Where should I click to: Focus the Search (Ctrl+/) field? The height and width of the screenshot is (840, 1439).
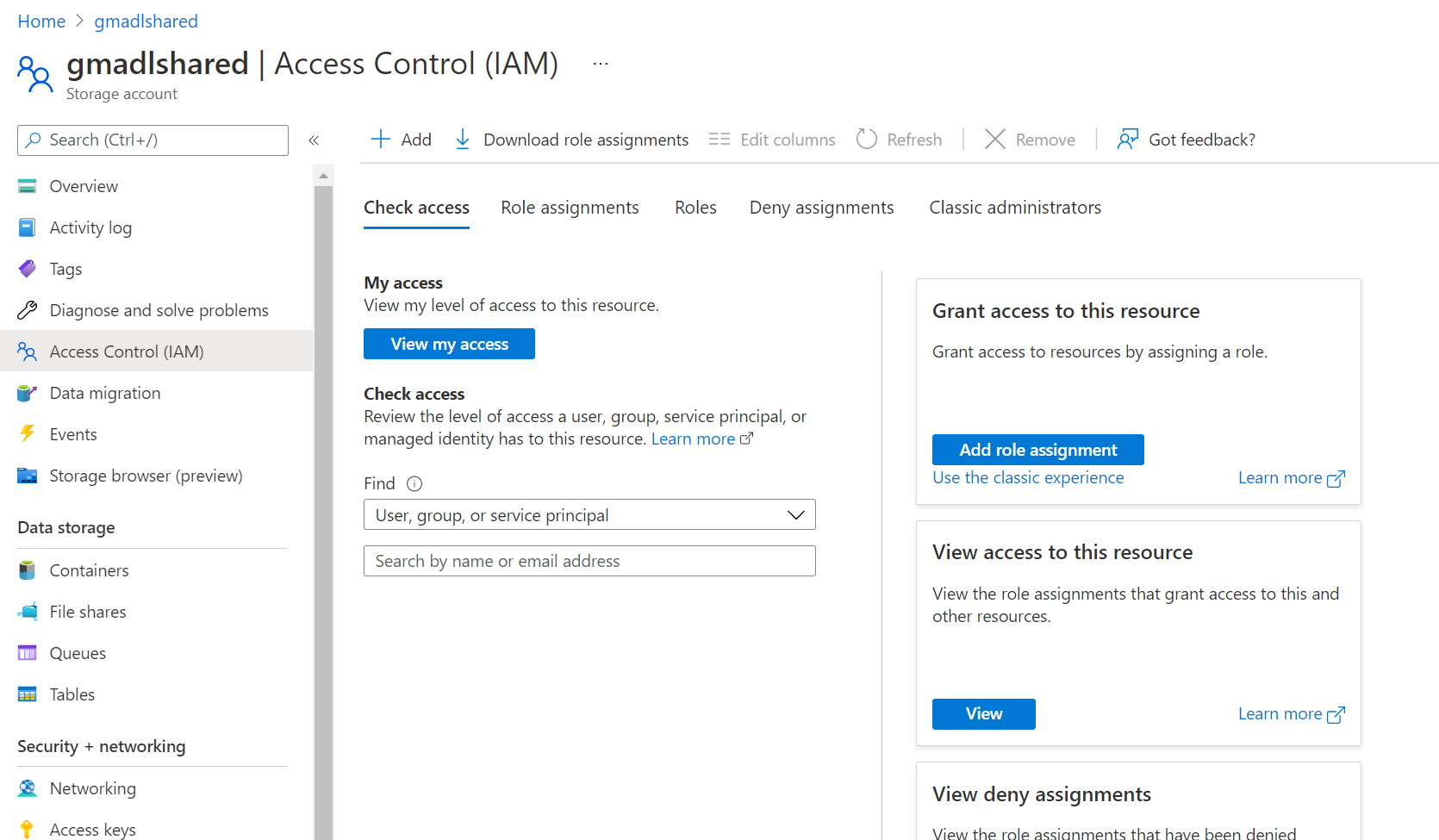coord(153,140)
